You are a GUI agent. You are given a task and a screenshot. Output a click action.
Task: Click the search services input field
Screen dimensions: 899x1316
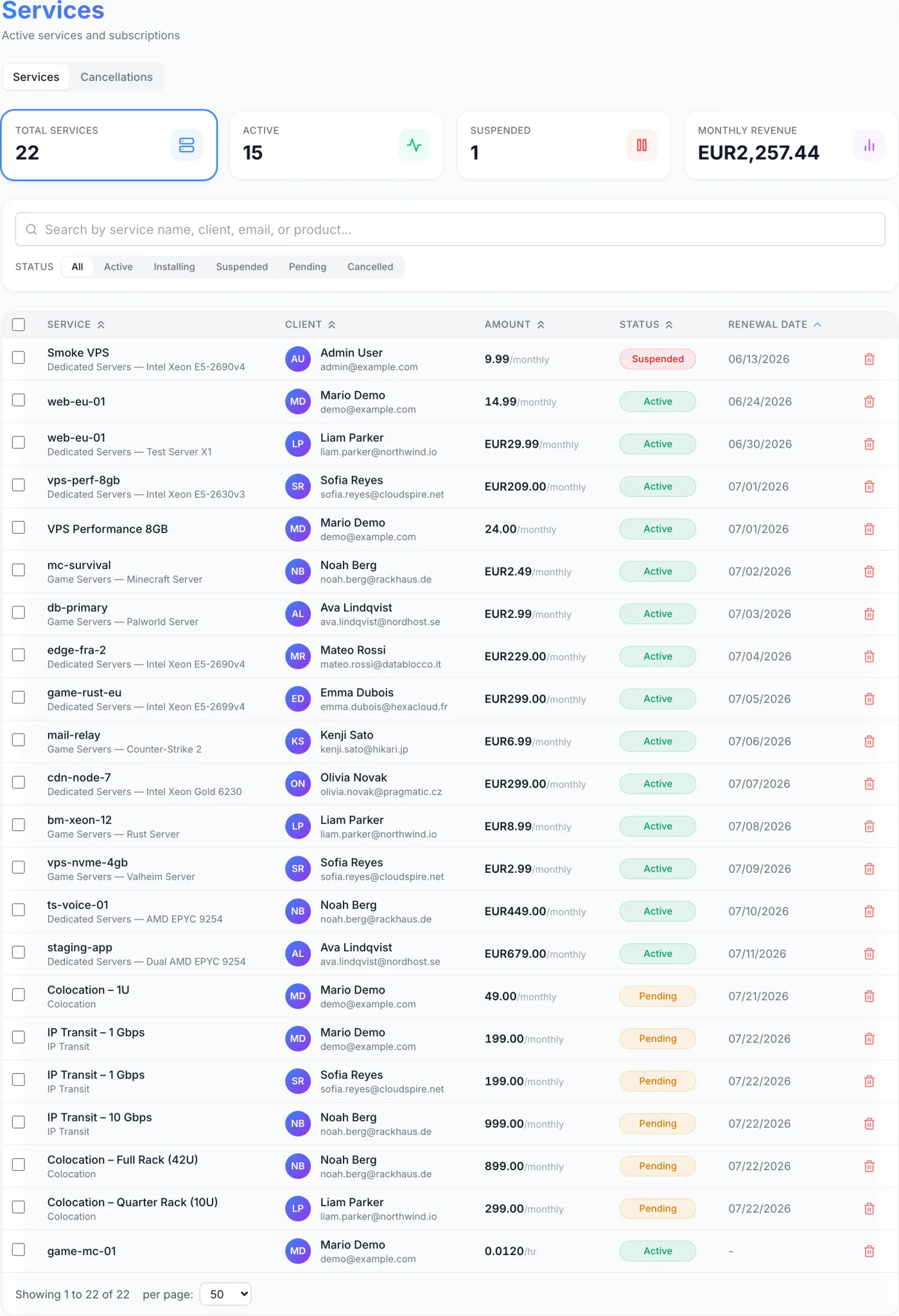click(x=449, y=229)
